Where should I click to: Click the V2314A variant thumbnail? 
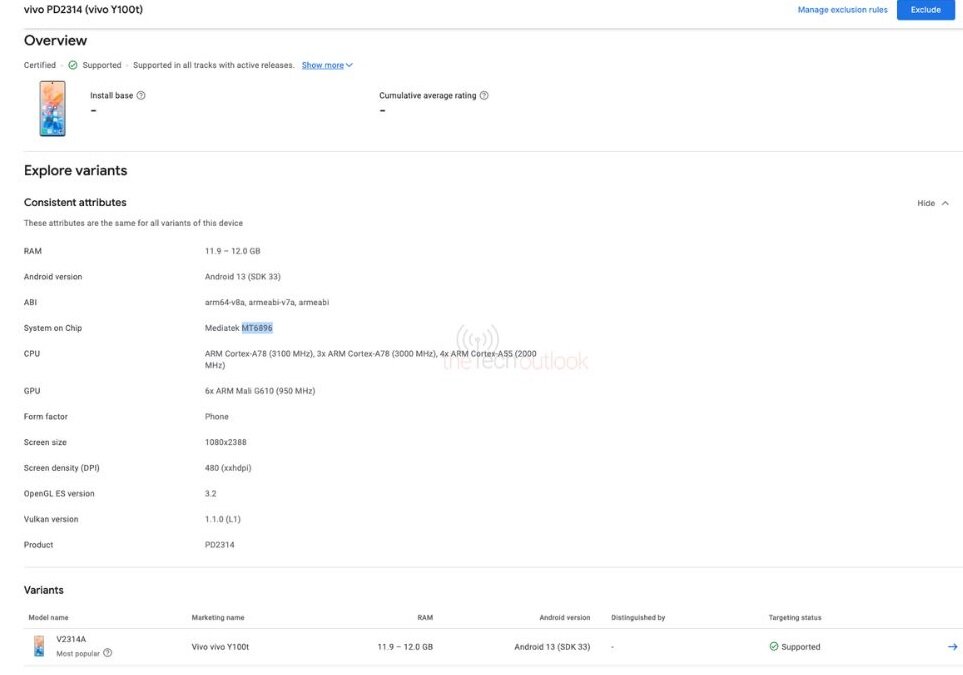pyautogui.click(x=37, y=645)
